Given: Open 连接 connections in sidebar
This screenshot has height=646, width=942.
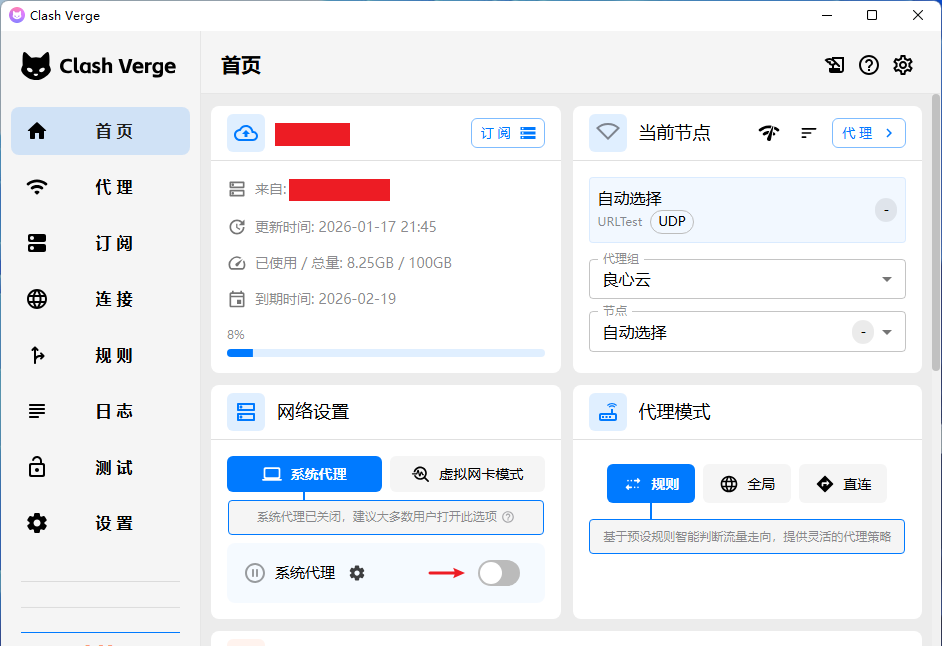Looking at the screenshot, I should coord(100,299).
